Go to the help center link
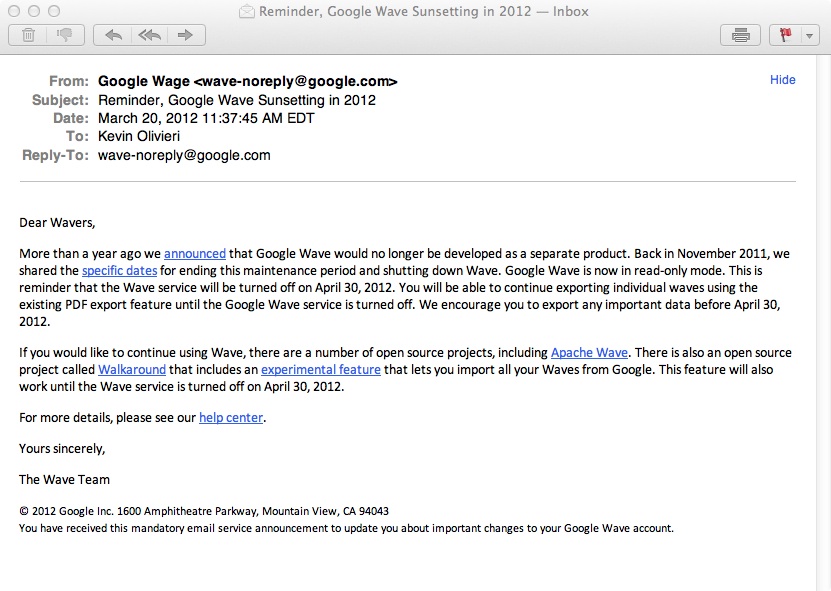This screenshot has height=591, width=831. 231,418
